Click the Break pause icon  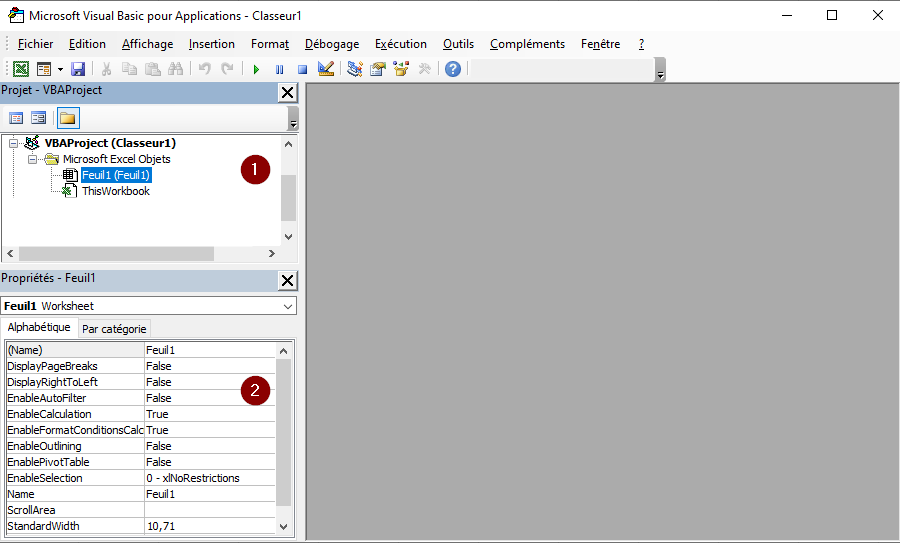tap(280, 69)
